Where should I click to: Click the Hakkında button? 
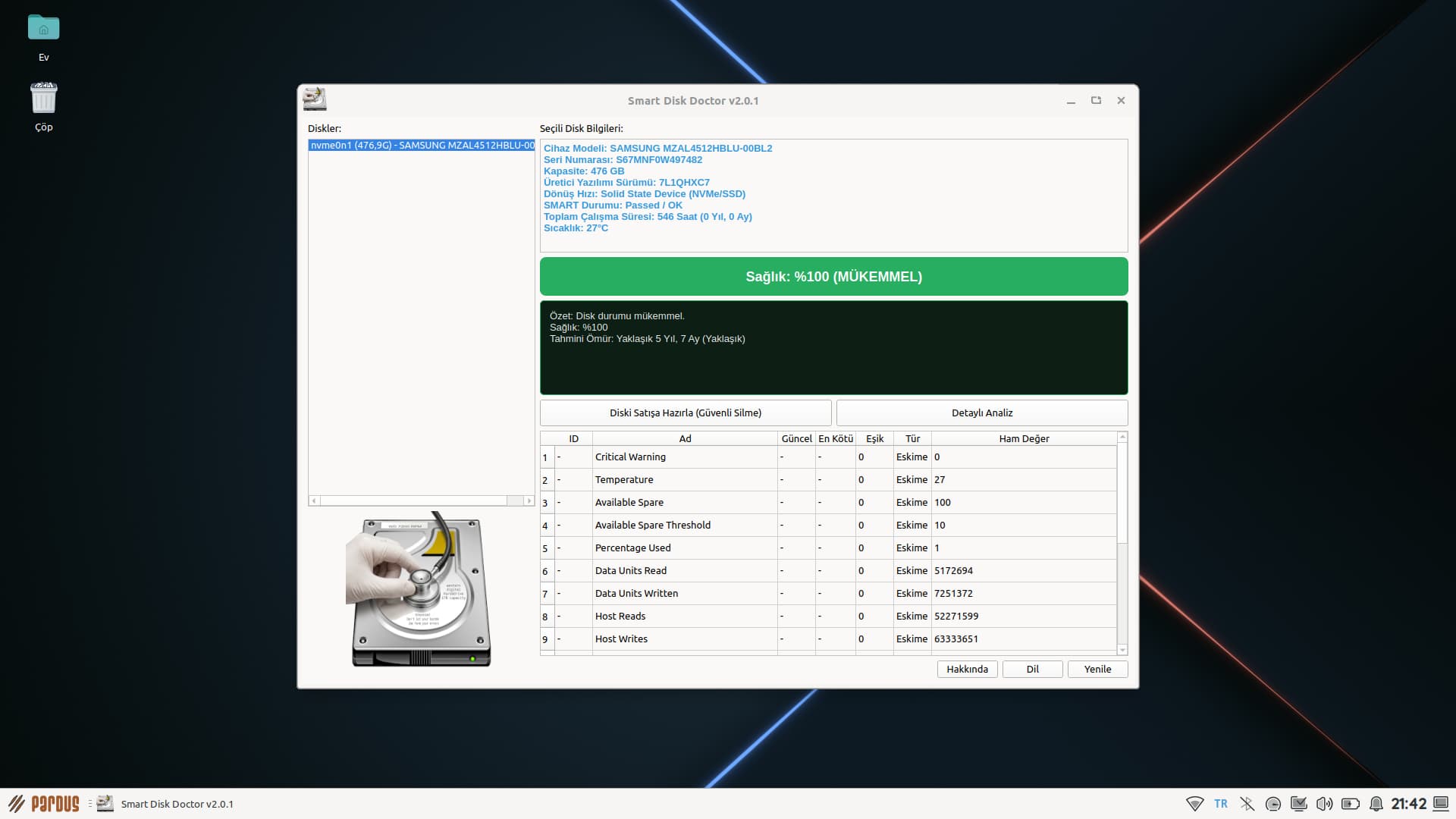tap(967, 669)
